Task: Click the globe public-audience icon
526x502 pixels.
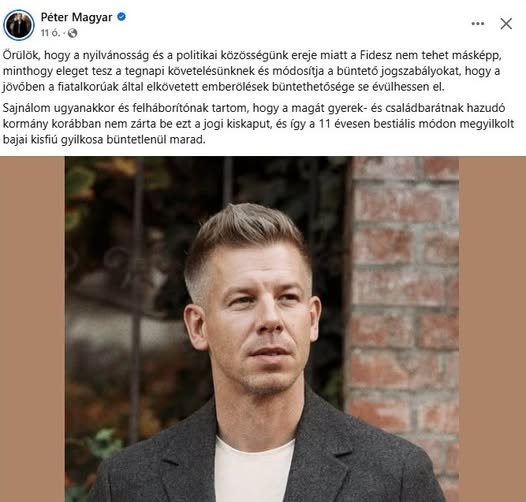Action: (x=72, y=33)
